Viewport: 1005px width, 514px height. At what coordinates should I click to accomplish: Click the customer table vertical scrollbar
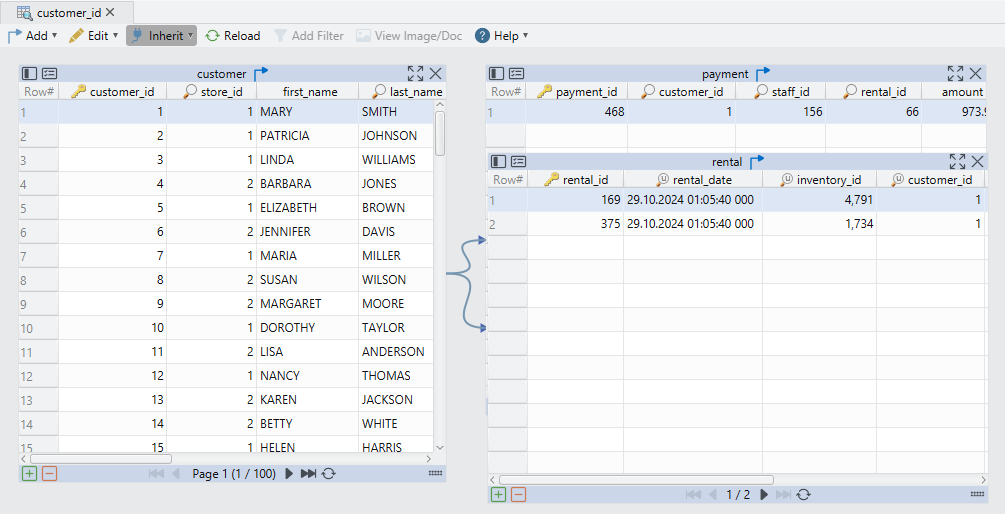[440, 133]
